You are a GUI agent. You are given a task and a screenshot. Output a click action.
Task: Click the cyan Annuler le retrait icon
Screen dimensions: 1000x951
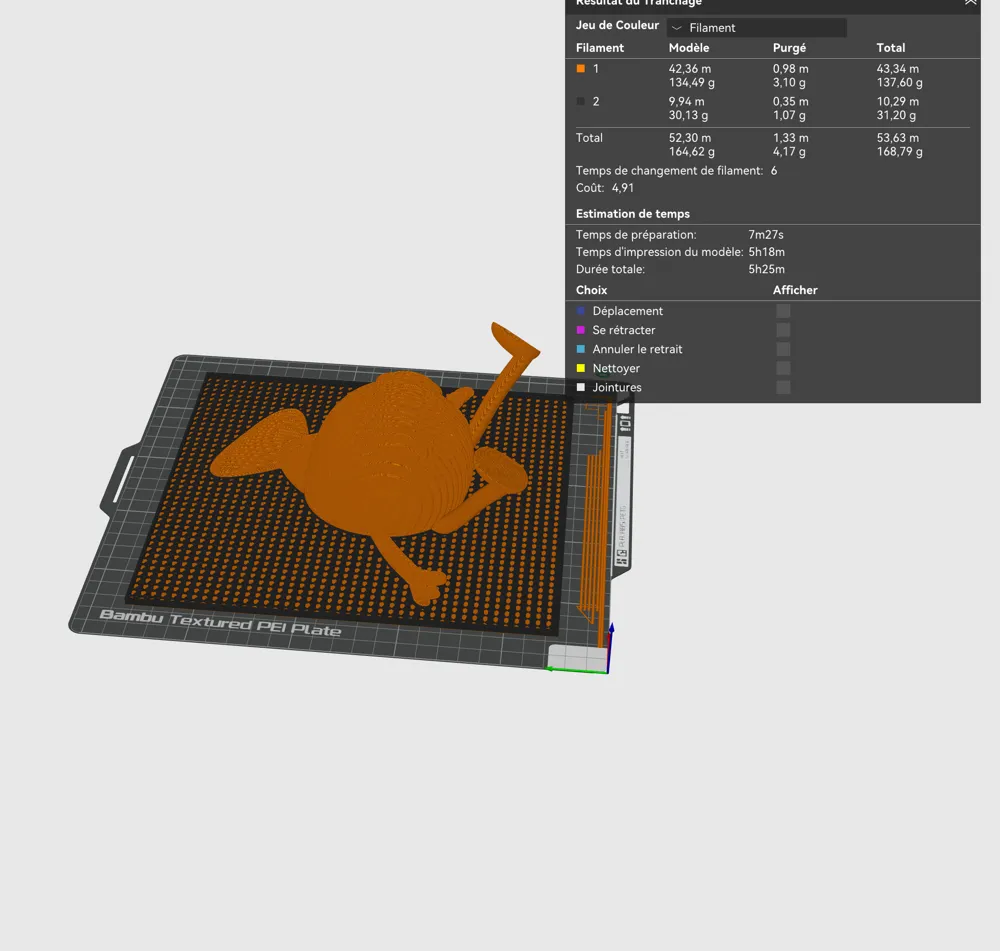581,349
